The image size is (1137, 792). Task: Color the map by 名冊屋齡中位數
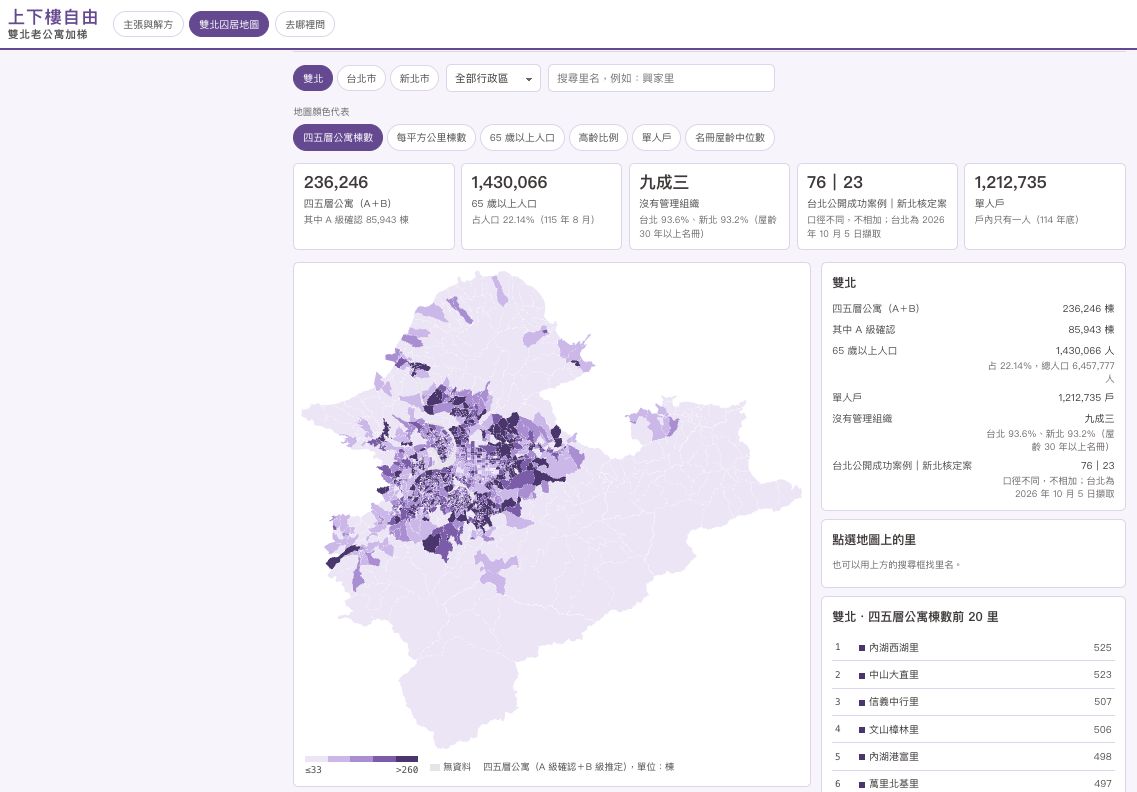pyautogui.click(x=730, y=138)
